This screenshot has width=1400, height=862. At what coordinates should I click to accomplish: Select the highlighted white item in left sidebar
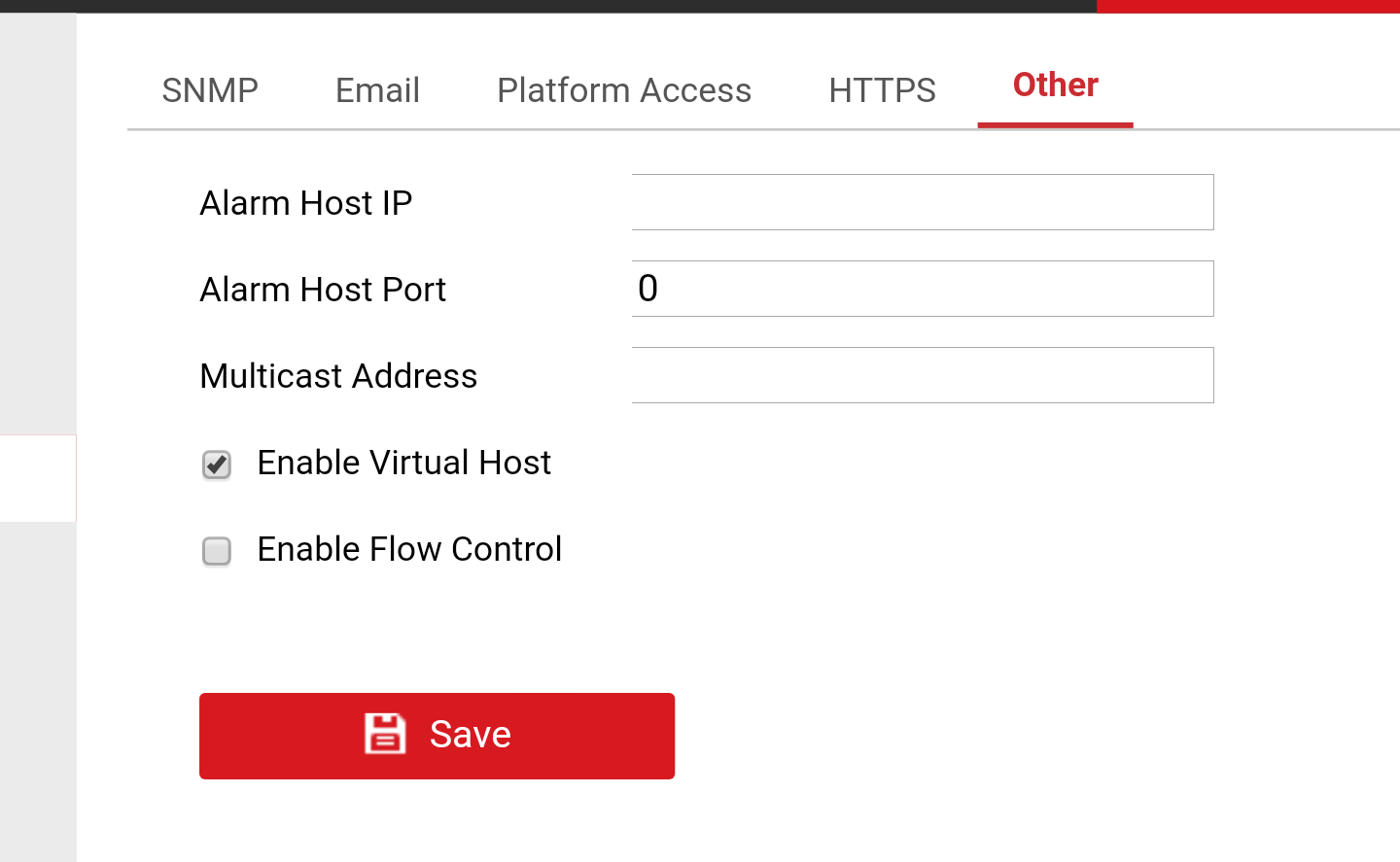pos(38,478)
